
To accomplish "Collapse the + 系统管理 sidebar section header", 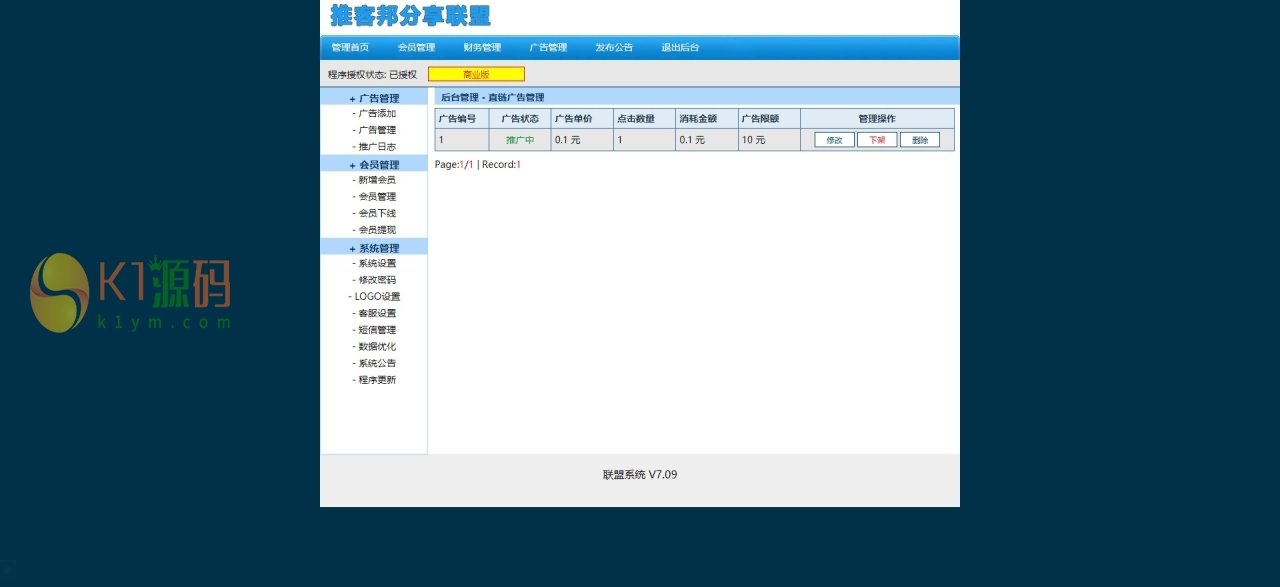I will [374, 248].
